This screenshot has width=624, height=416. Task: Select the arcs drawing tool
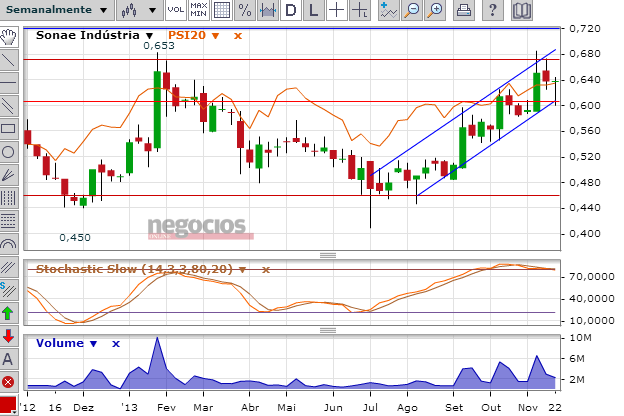point(8,244)
